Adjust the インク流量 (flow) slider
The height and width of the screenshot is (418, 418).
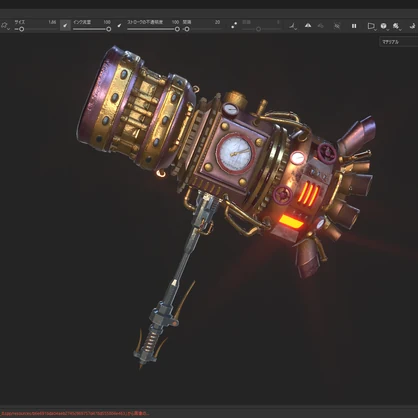point(92,29)
